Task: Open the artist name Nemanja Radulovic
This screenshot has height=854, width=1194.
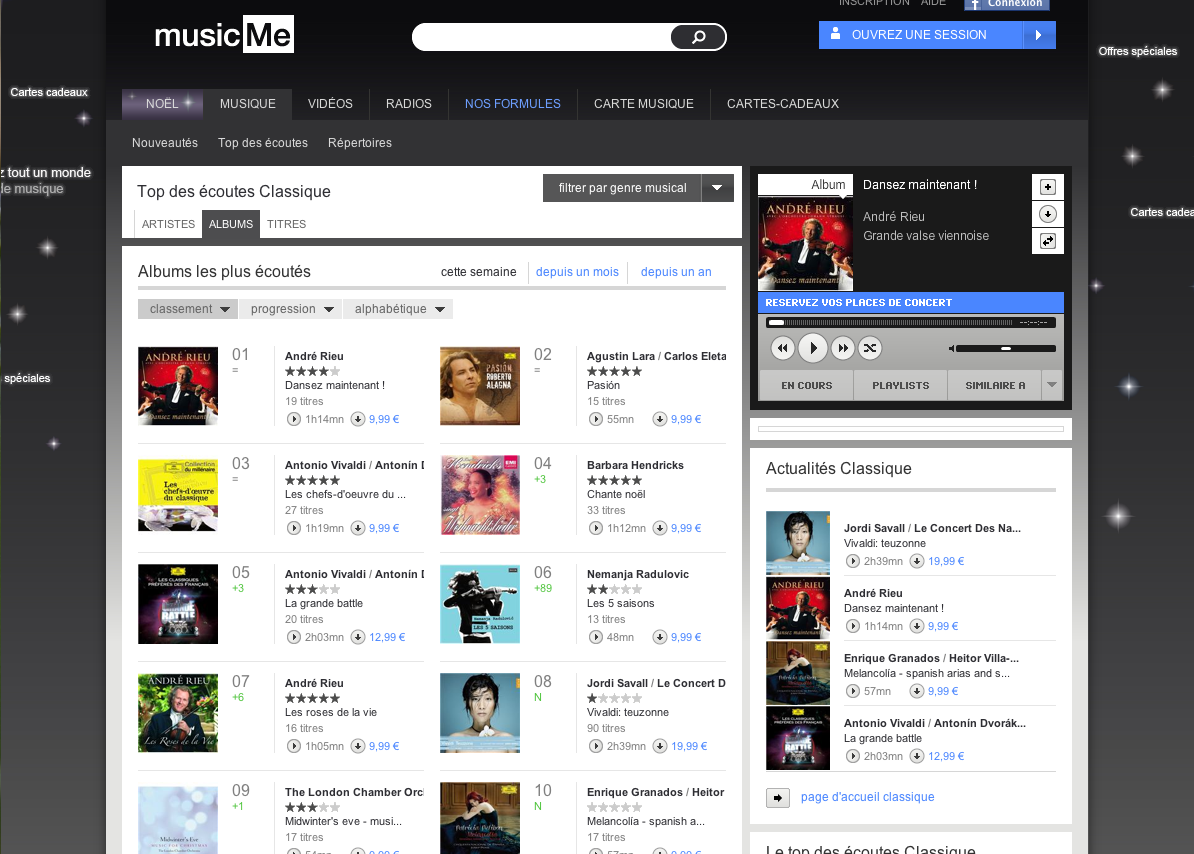Action: point(638,574)
